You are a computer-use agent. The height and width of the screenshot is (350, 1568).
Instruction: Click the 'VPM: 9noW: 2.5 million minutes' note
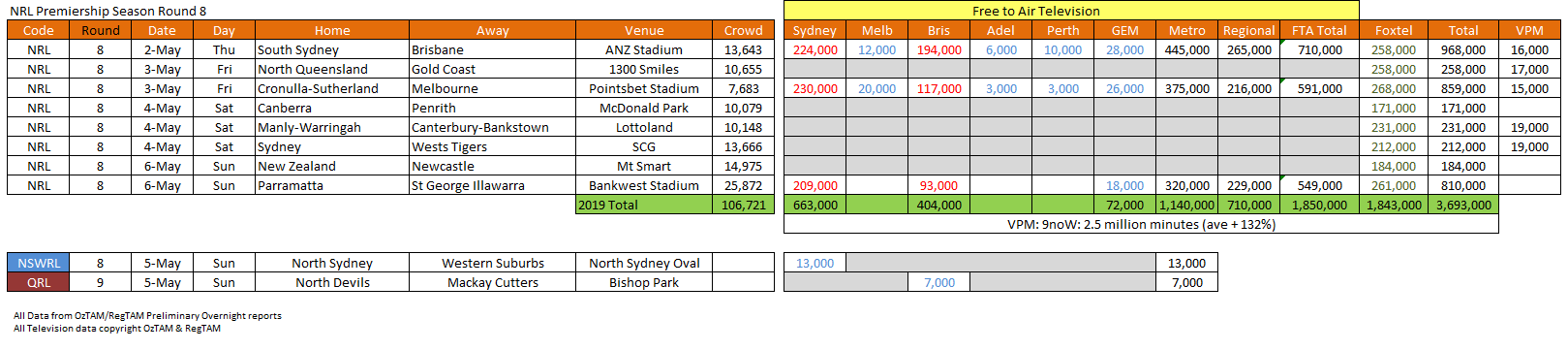tap(1141, 224)
